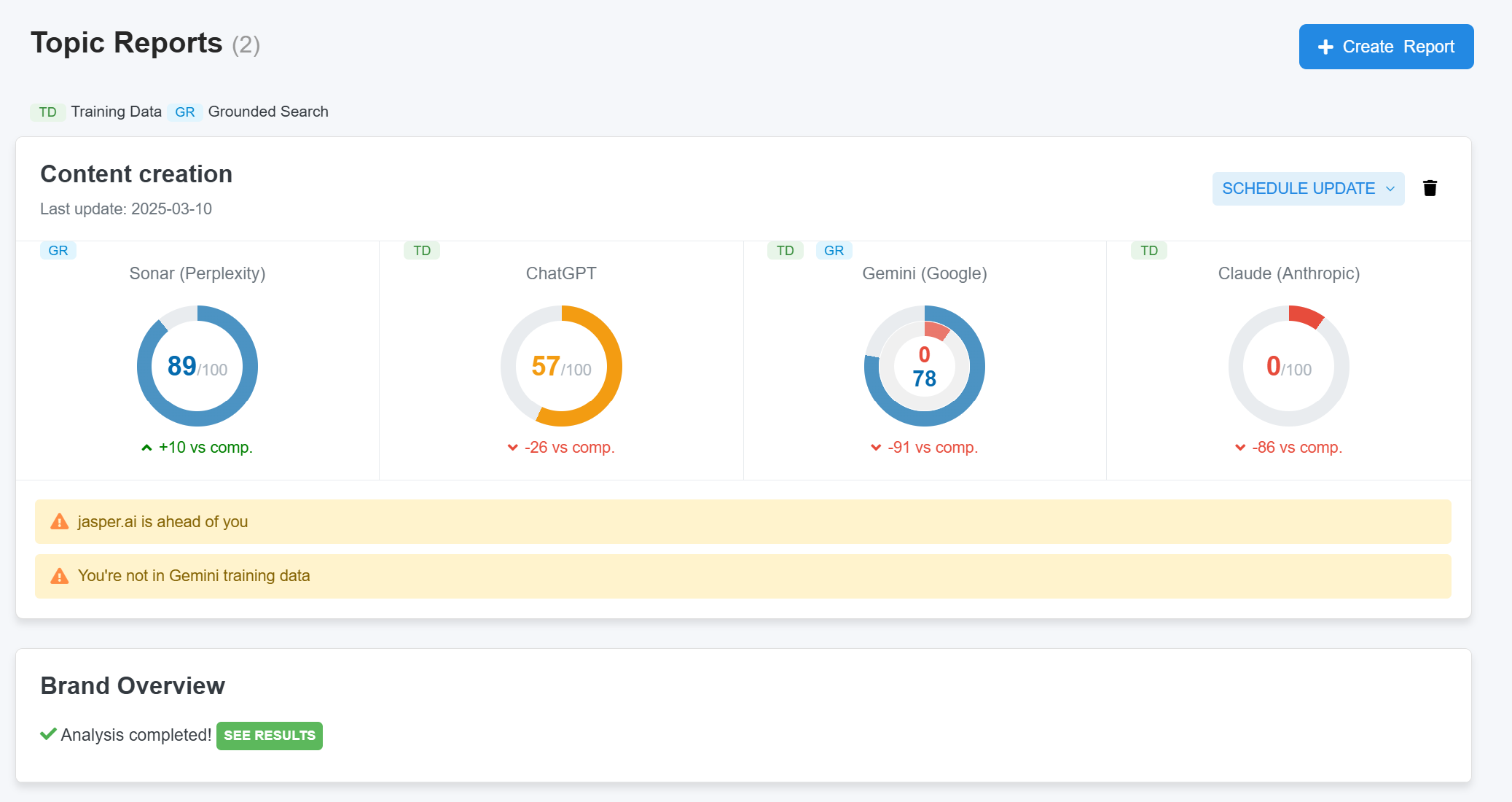The image size is (1512, 802).
Task: Click the TD legend badge beside Training Data
Action: (x=47, y=112)
